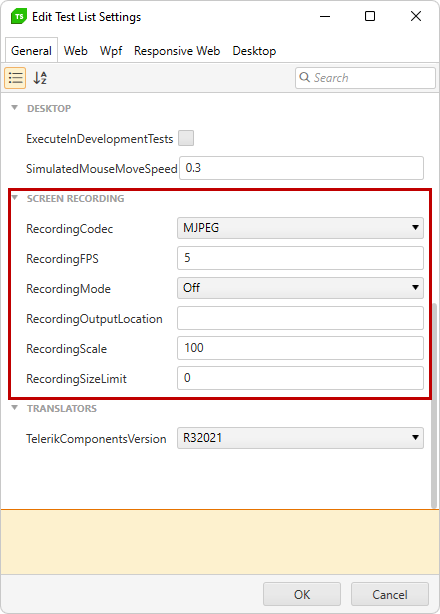Click the Test Studio app icon
Viewport: 440px width, 614px height.
pyautogui.click(x=19, y=17)
